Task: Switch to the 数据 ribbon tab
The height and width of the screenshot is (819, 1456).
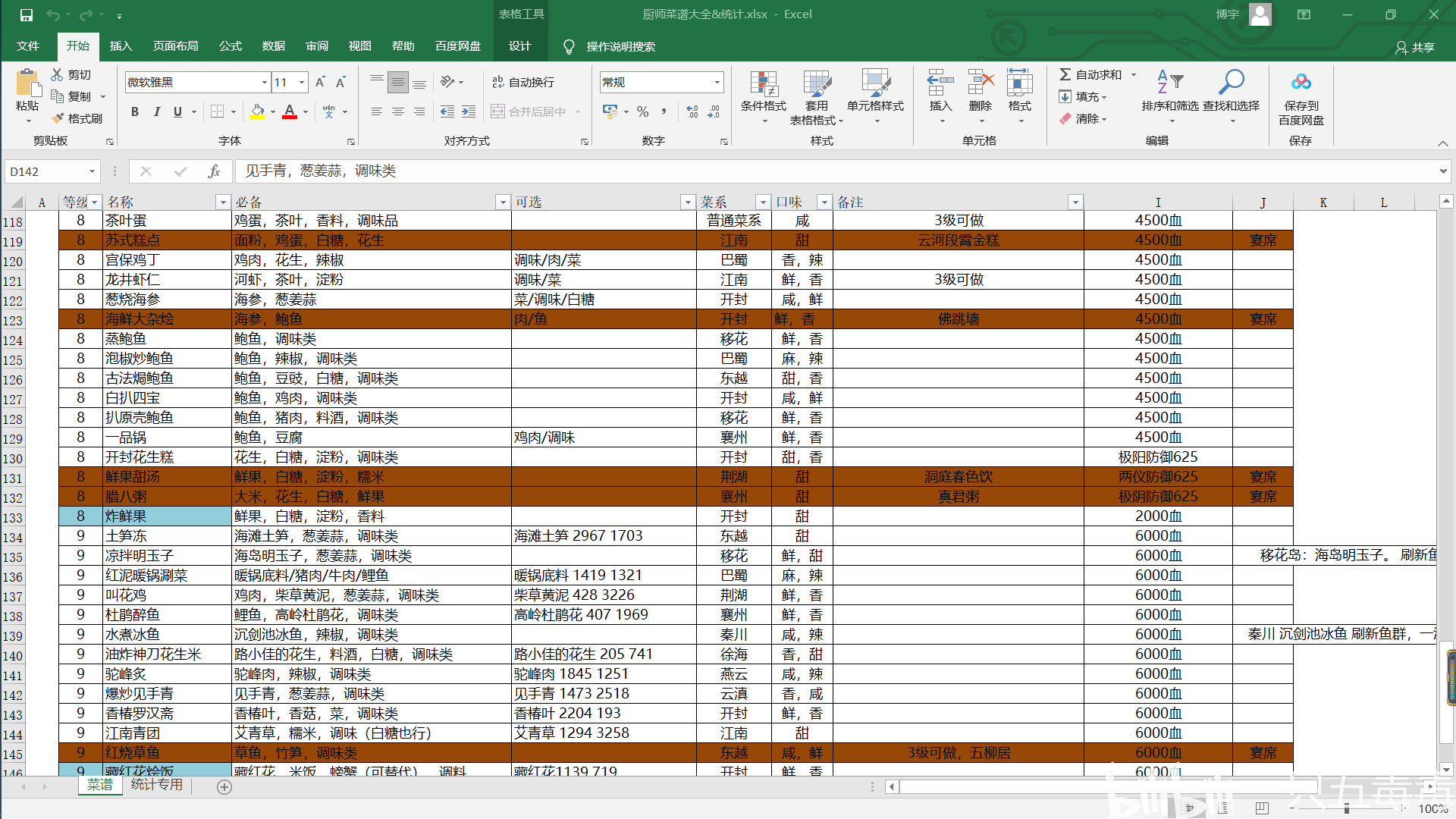Action: coord(273,46)
